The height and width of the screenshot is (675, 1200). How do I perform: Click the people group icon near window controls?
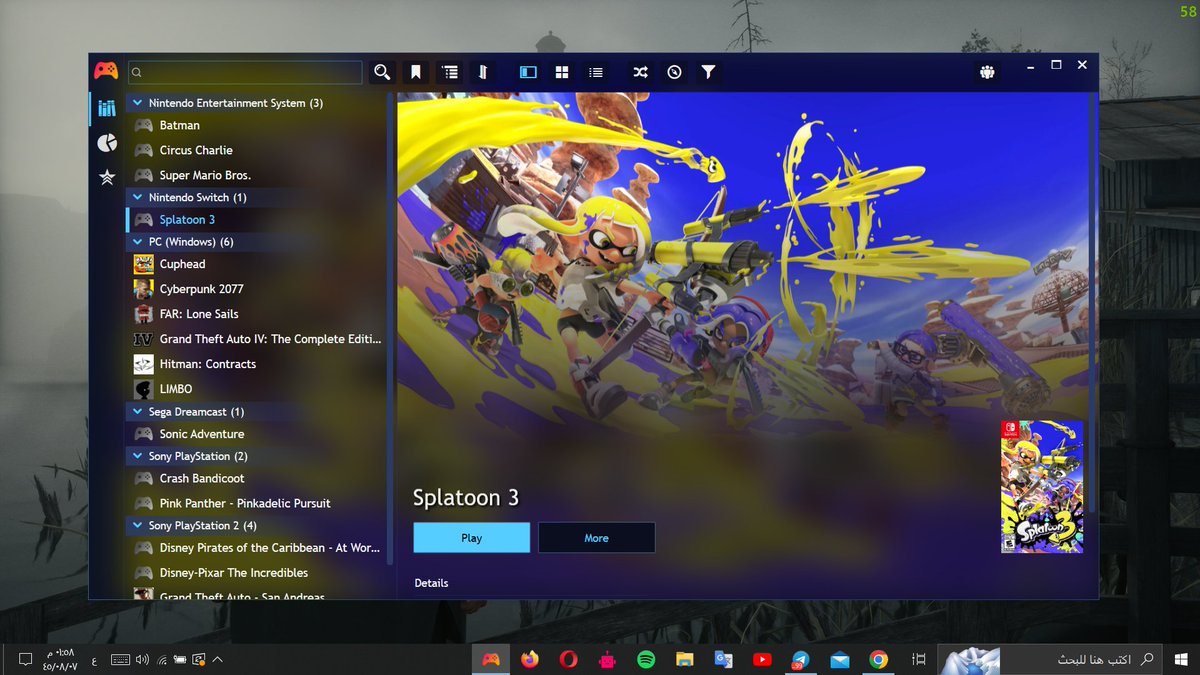pyautogui.click(x=988, y=72)
